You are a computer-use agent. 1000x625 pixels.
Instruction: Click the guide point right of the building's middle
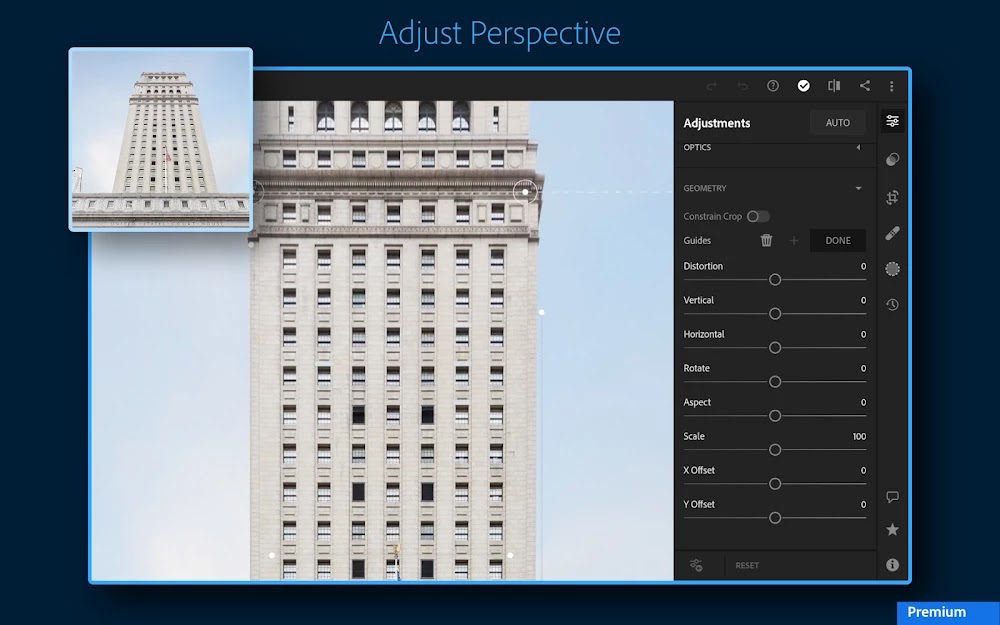click(x=541, y=312)
